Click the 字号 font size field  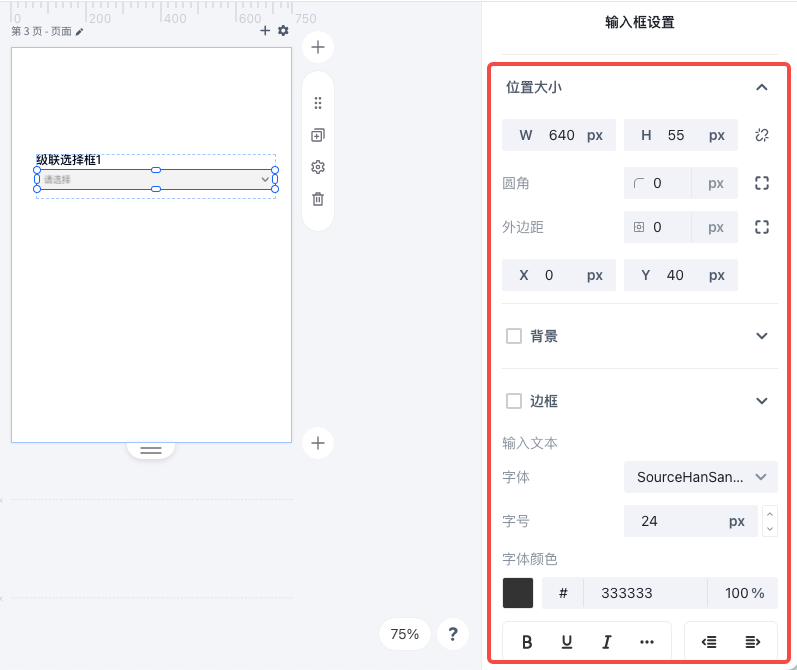(x=691, y=521)
